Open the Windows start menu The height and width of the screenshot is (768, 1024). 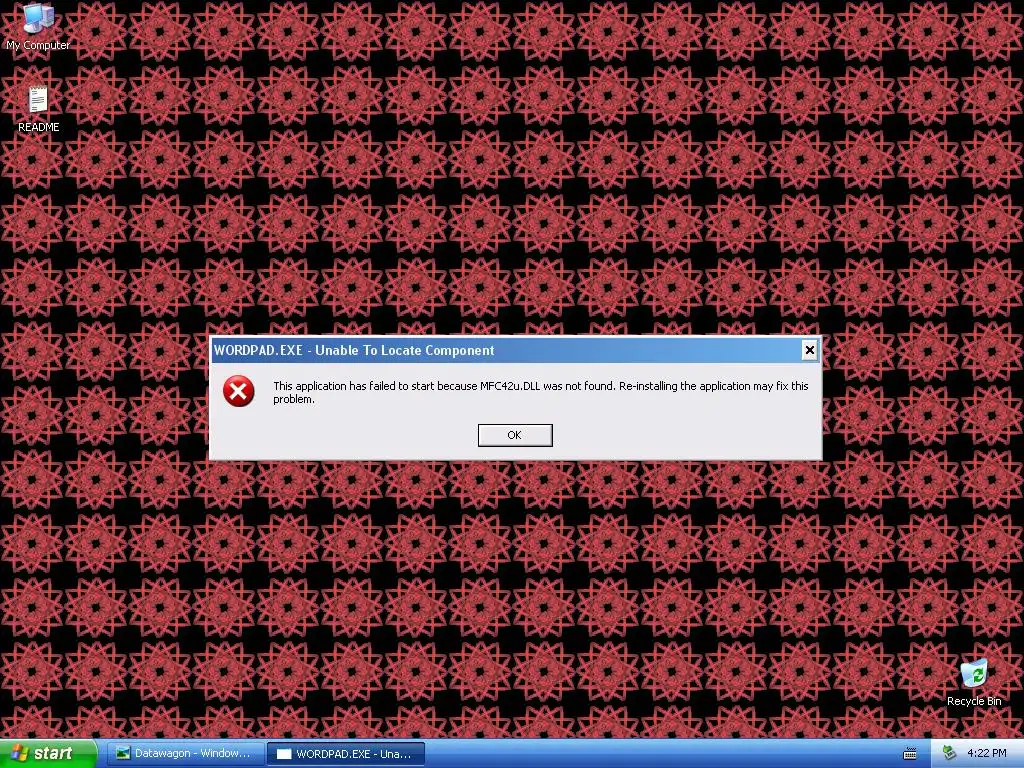pos(48,753)
